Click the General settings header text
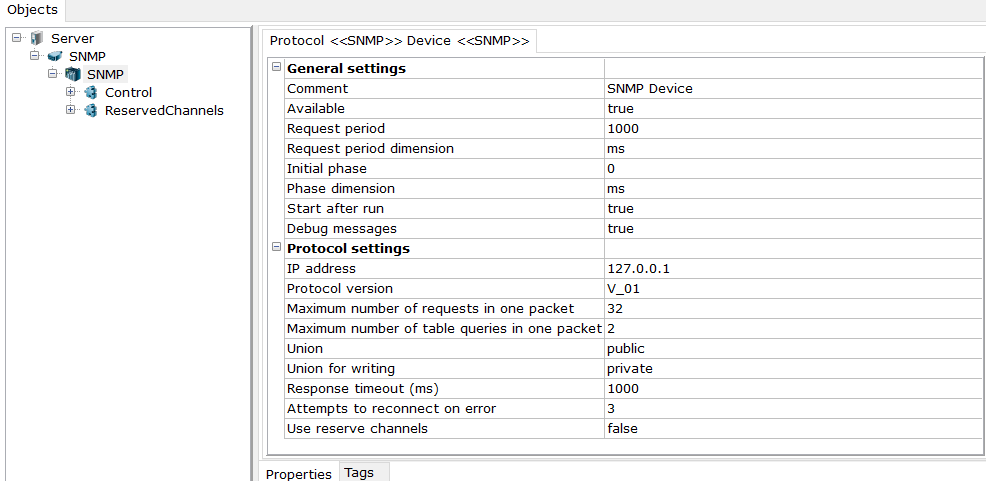The width and height of the screenshot is (986, 481). (x=346, y=69)
